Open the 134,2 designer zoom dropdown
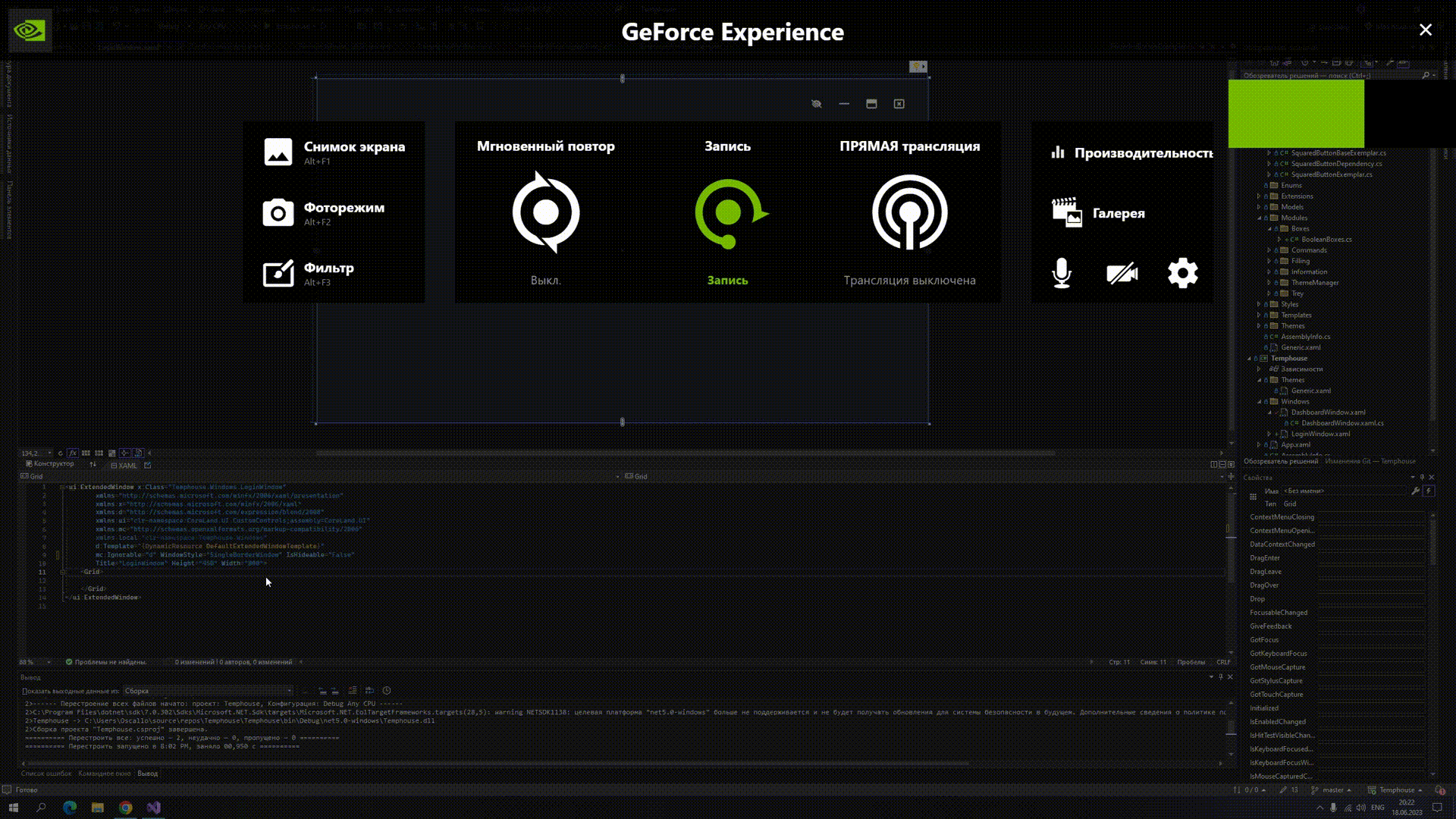1456x819 pixels. 36,453
